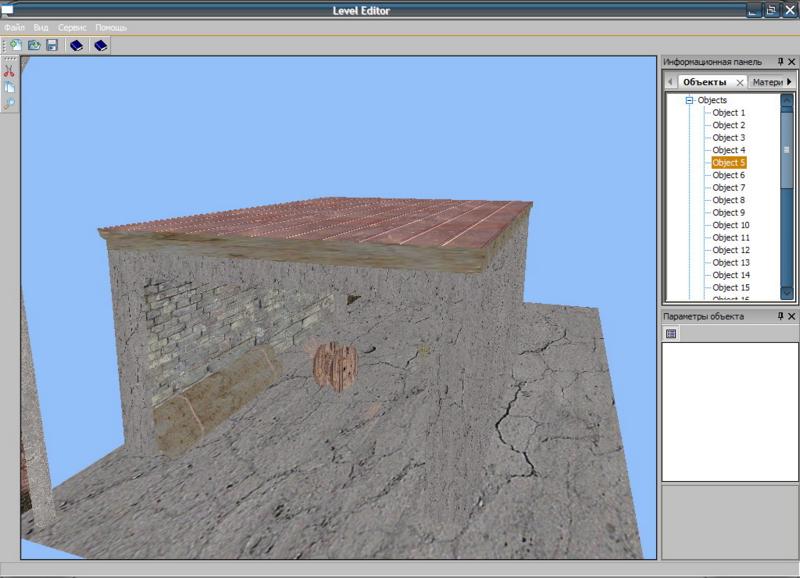Open the Помощь menu
This screenshot has height=578, width=800.
click(x=111, y=28)
